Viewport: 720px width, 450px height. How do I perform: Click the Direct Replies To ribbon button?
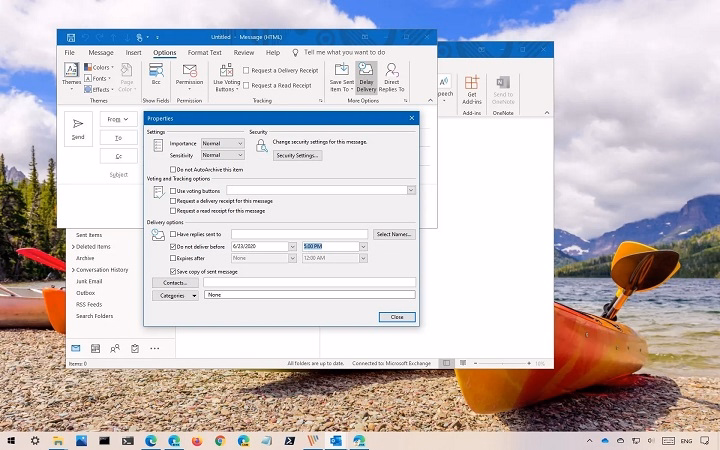[x=392, y=77]
